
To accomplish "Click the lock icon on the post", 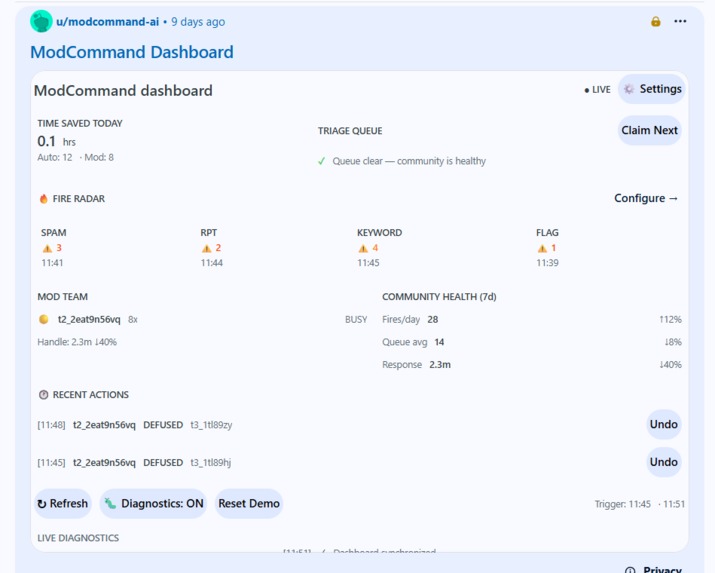I will pos(656,21).
